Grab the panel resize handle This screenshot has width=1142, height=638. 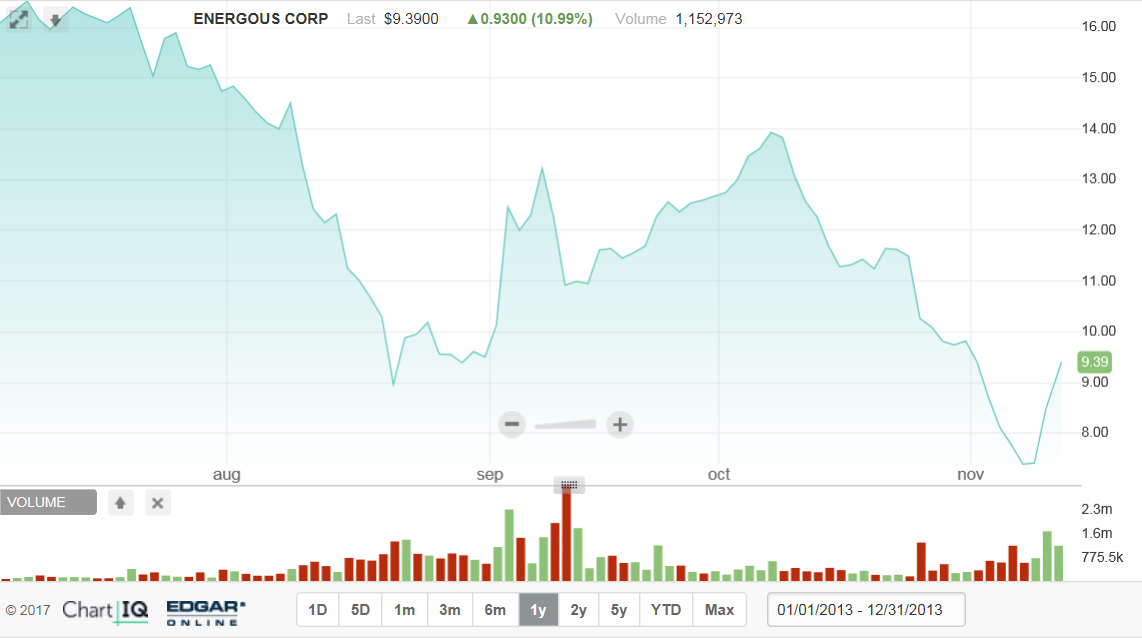click(569, 484)
